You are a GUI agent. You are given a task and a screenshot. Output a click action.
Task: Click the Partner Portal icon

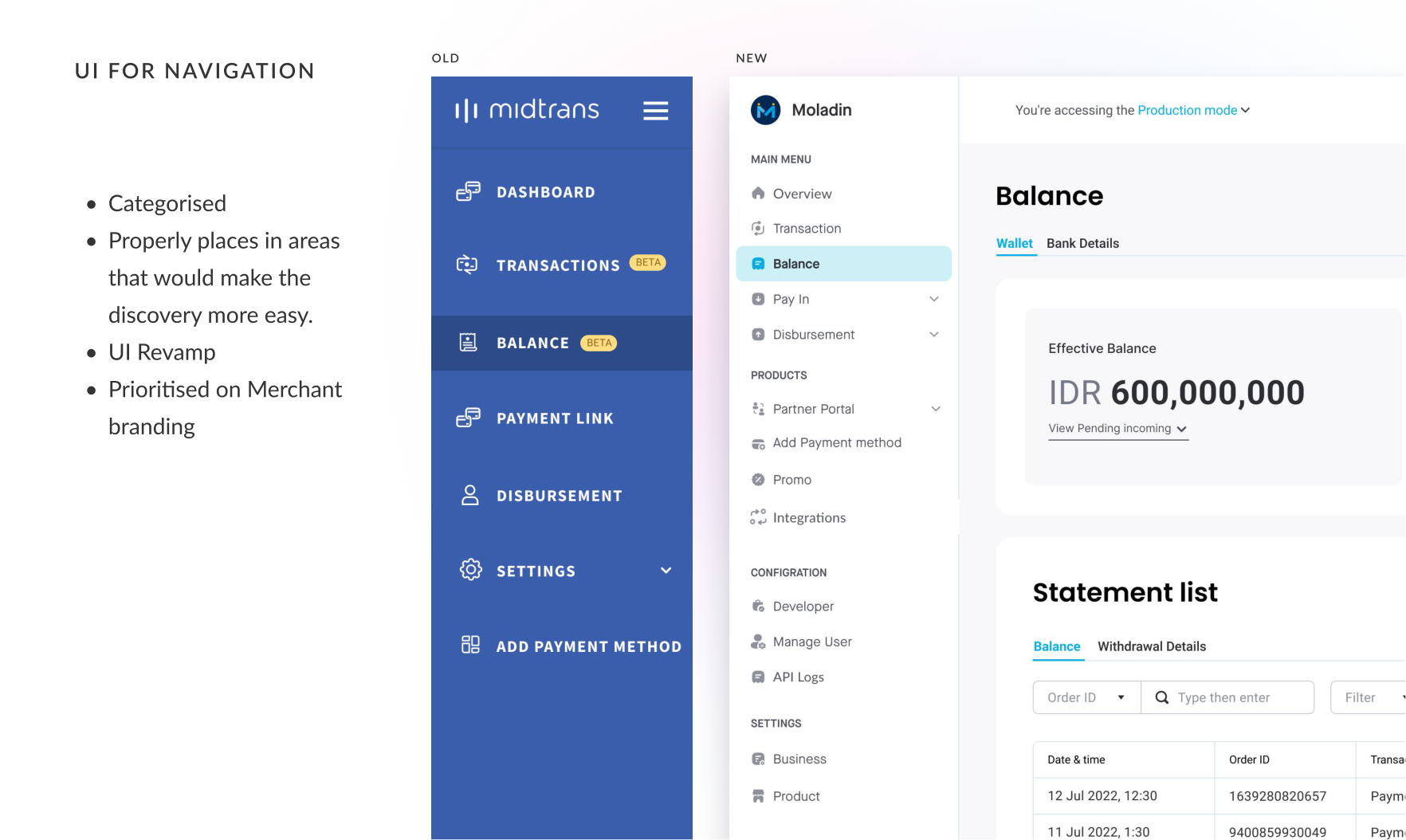tap(758, 409)
